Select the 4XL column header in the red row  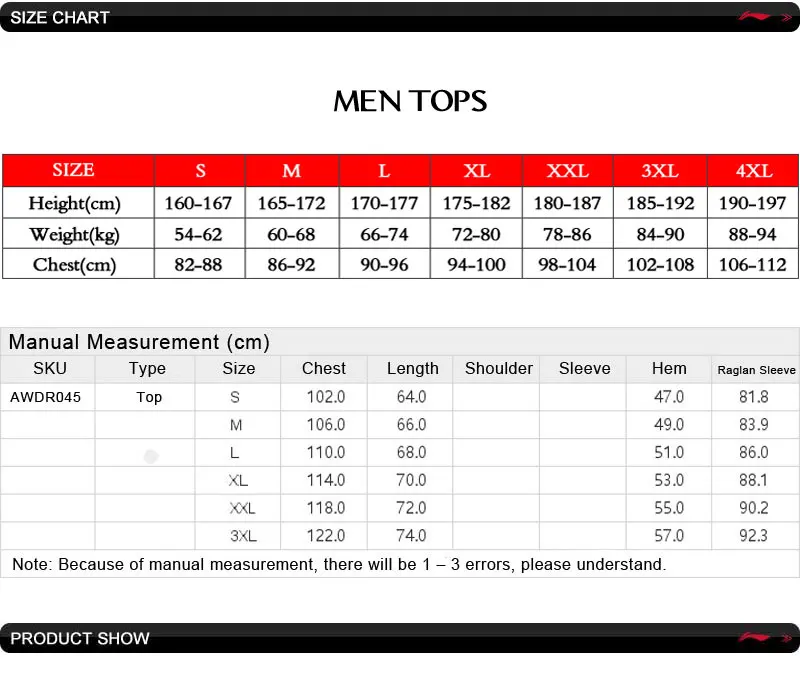pyautogui.click(x=754, y=170)
